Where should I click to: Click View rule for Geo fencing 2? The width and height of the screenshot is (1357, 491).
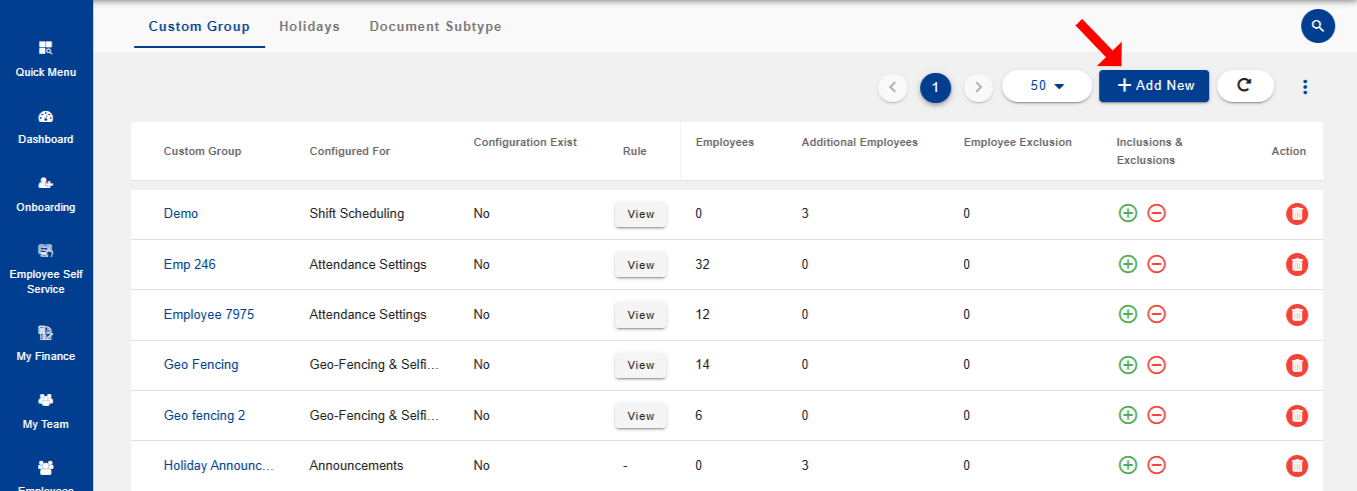point(640,416)
